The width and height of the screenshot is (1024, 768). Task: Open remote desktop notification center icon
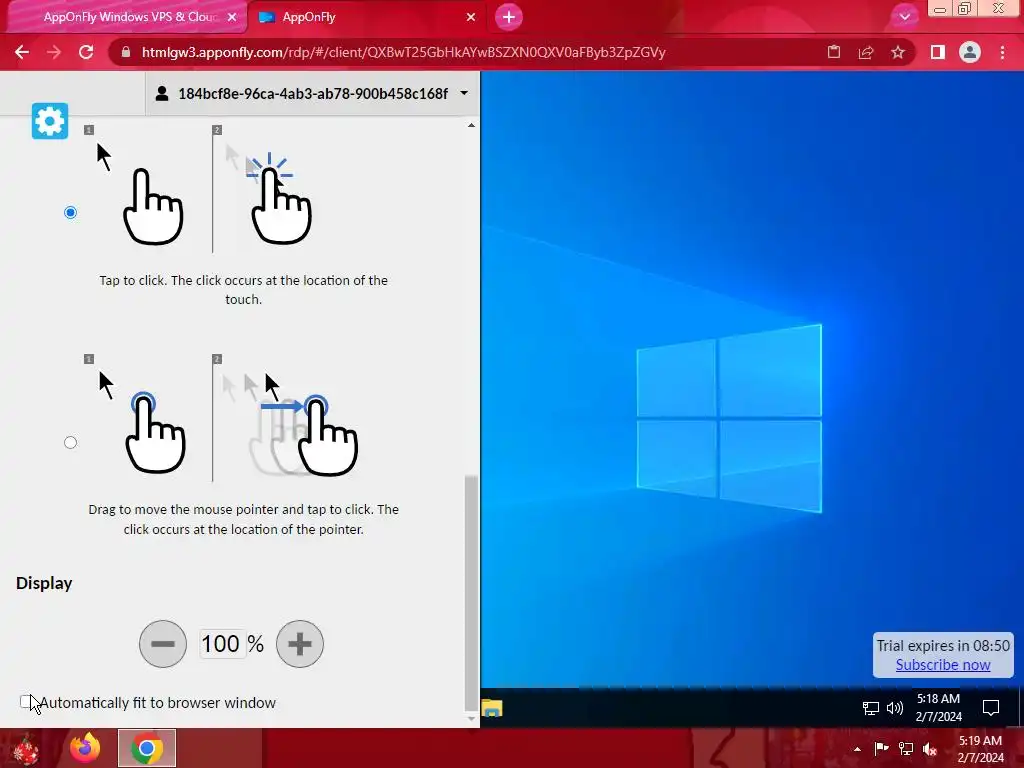(991, 708)
